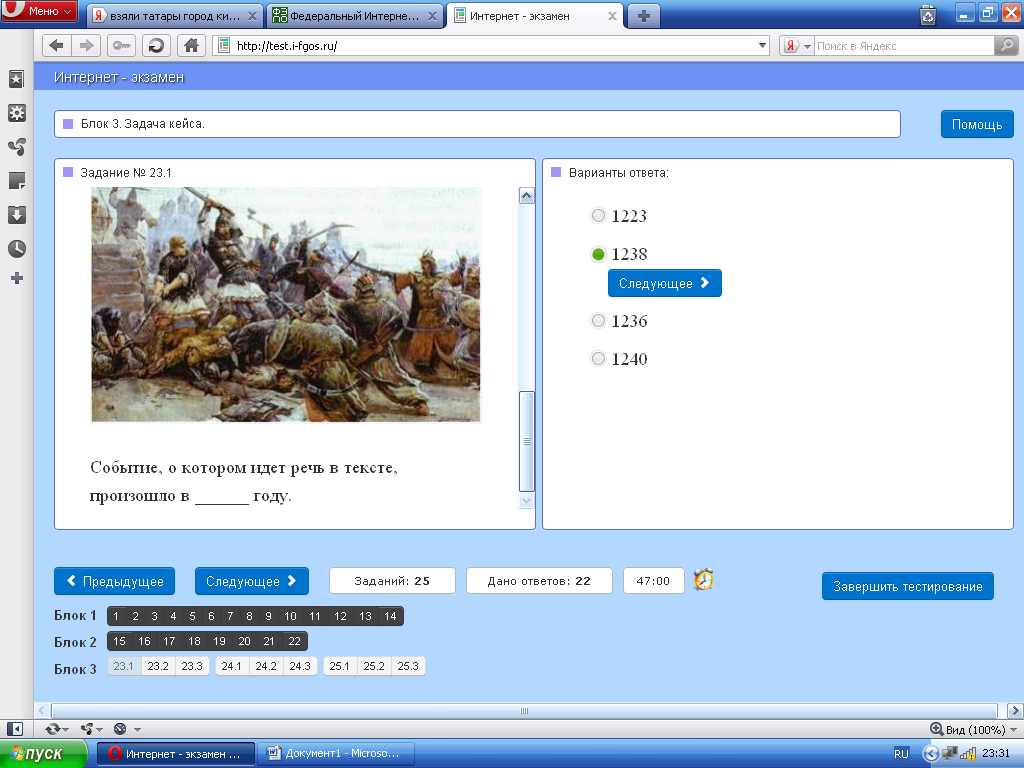Expand the Вид (100%) zoom dropdown
Screen dimensions: 1024x768
1014,729
